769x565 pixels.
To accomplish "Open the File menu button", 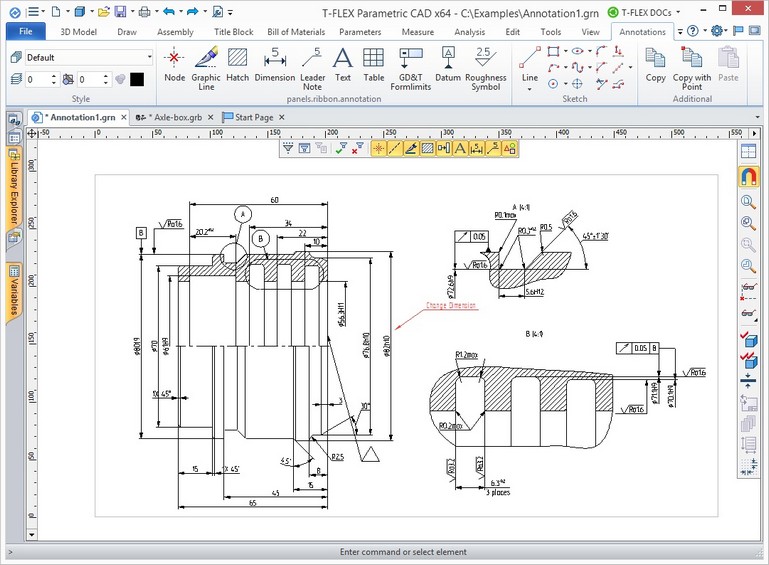I will pos(25,32).
